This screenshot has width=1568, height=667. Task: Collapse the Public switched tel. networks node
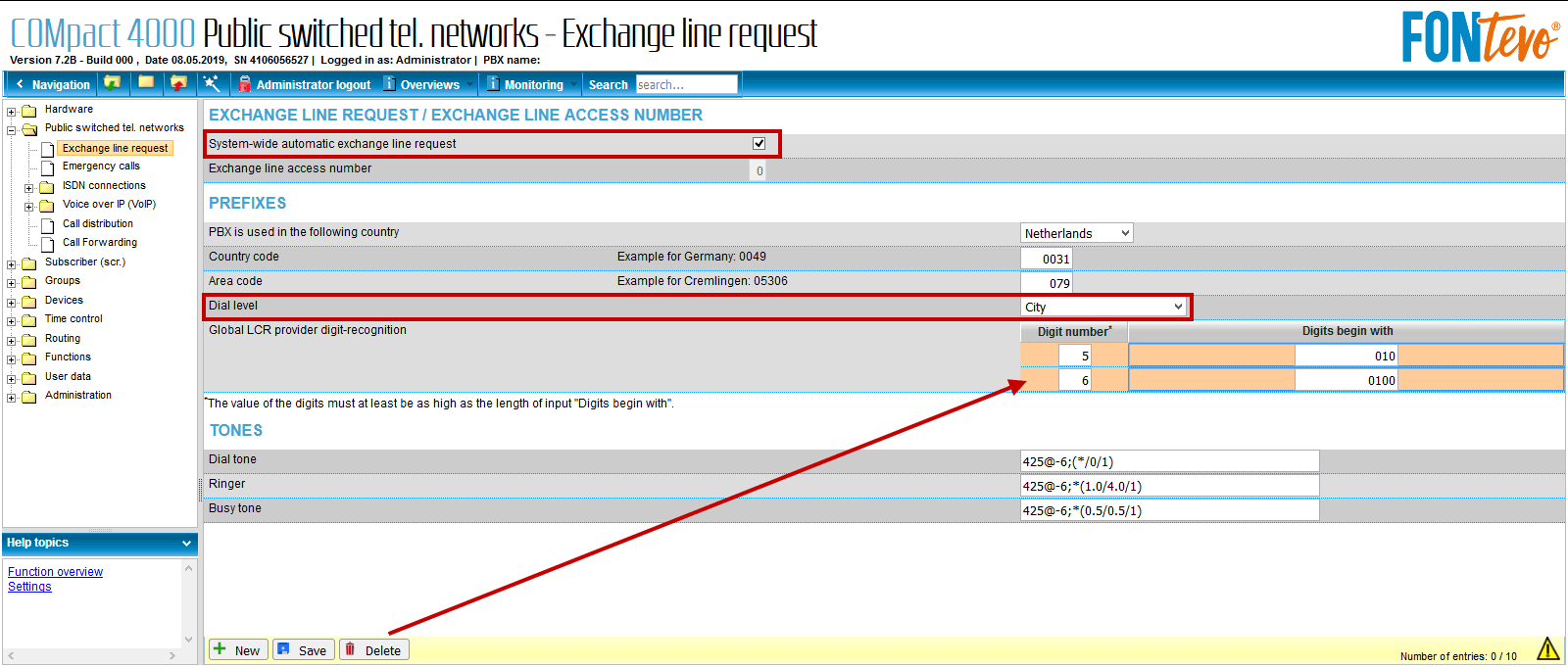click(x=12, y=129)
